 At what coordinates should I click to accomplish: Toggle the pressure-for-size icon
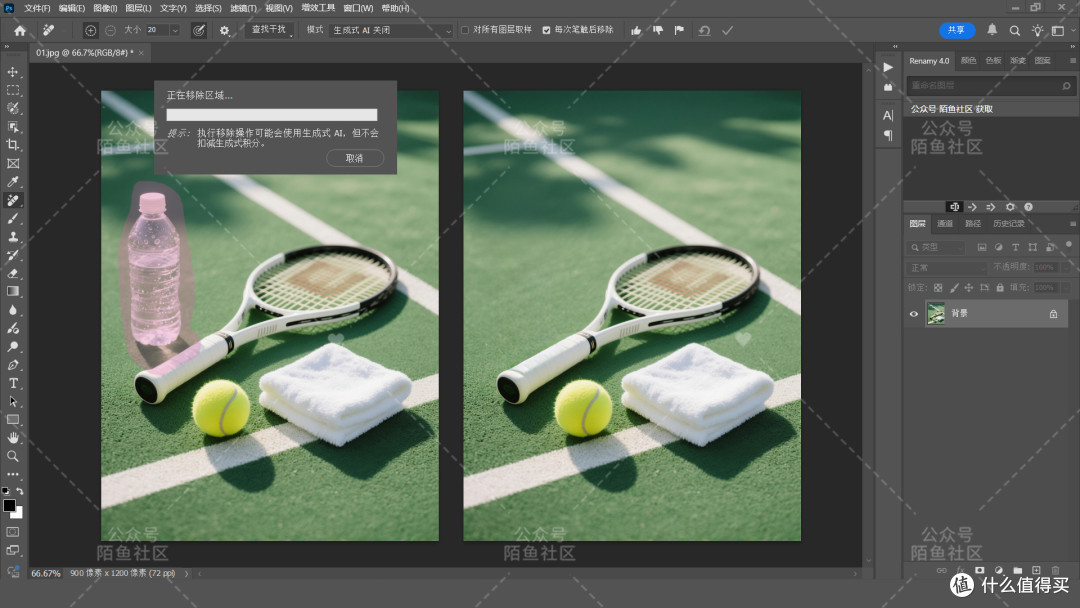coord(198,30)
